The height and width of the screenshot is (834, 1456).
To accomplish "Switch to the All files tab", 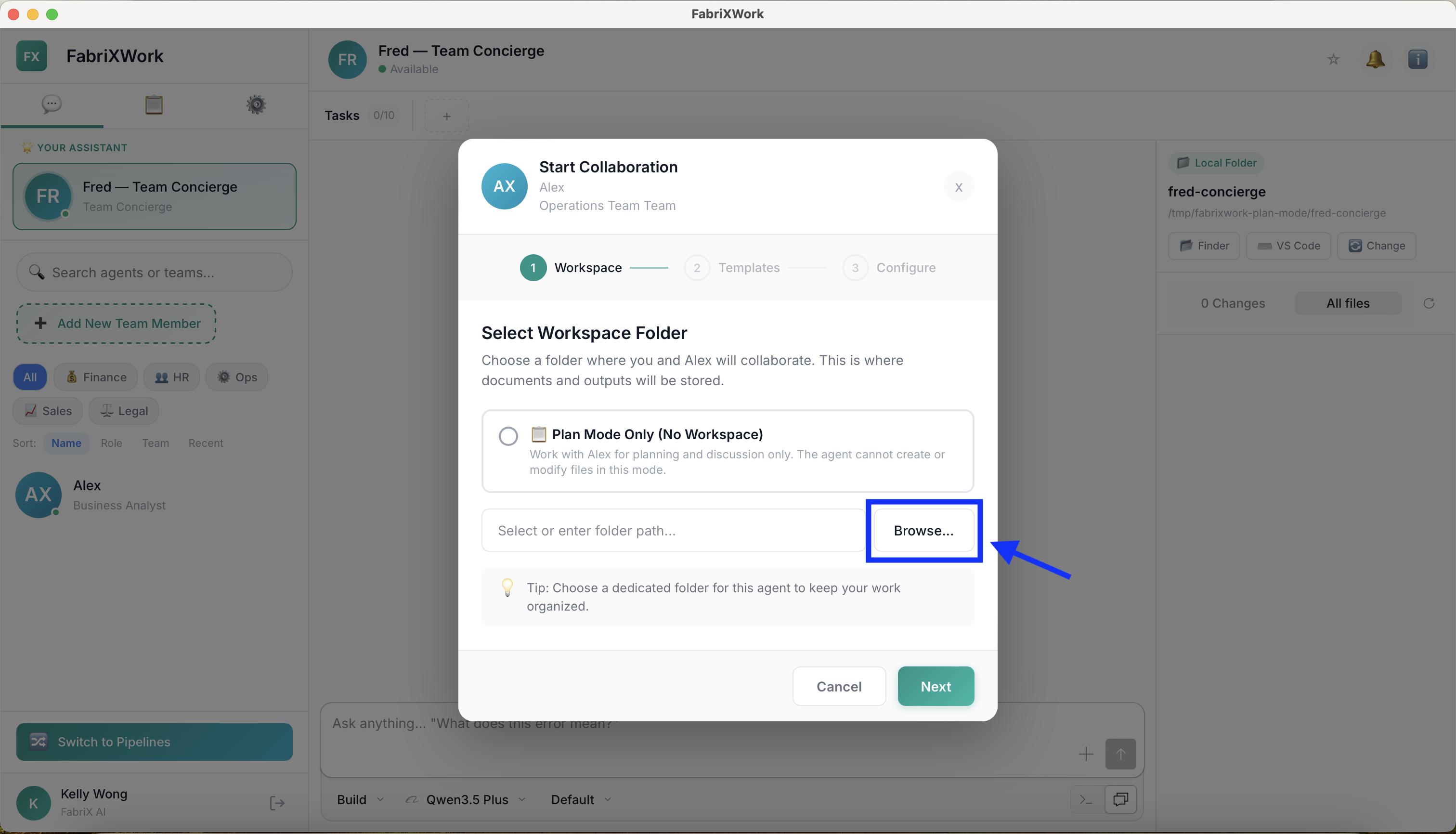I will (1348, 303).
